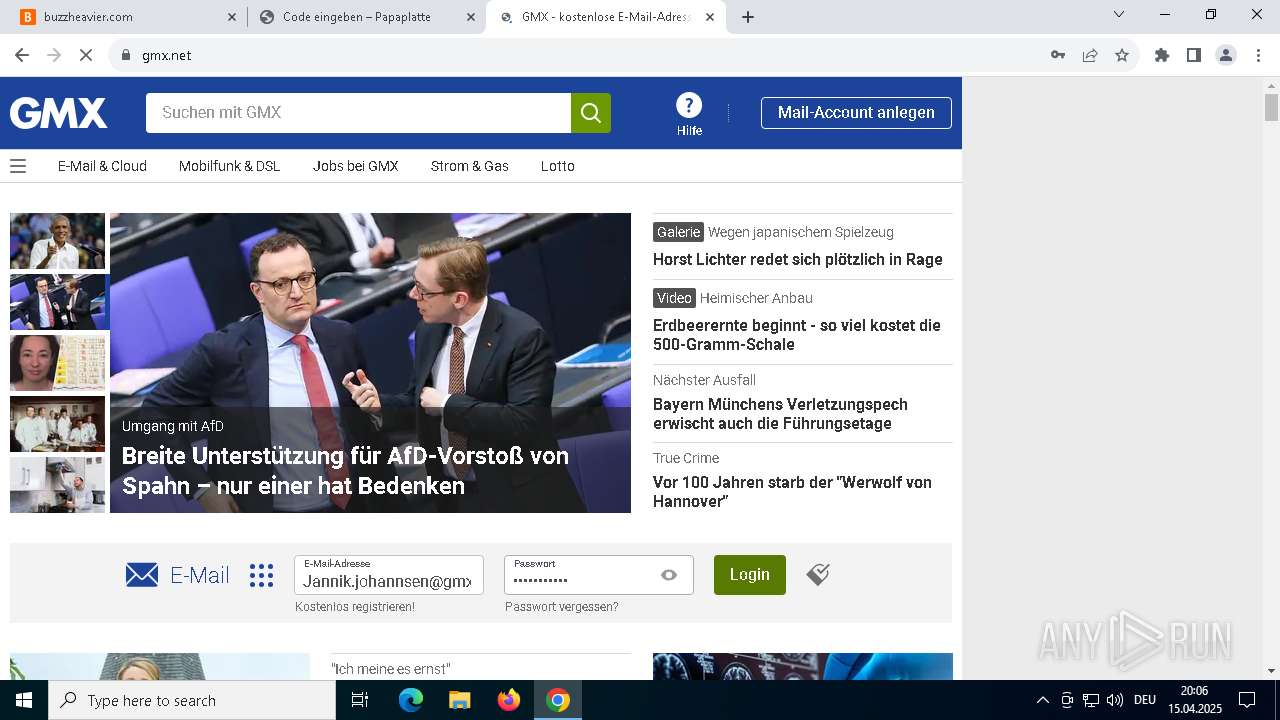Open the E-Mail & Cloud menu

click(x=102, y=166)
